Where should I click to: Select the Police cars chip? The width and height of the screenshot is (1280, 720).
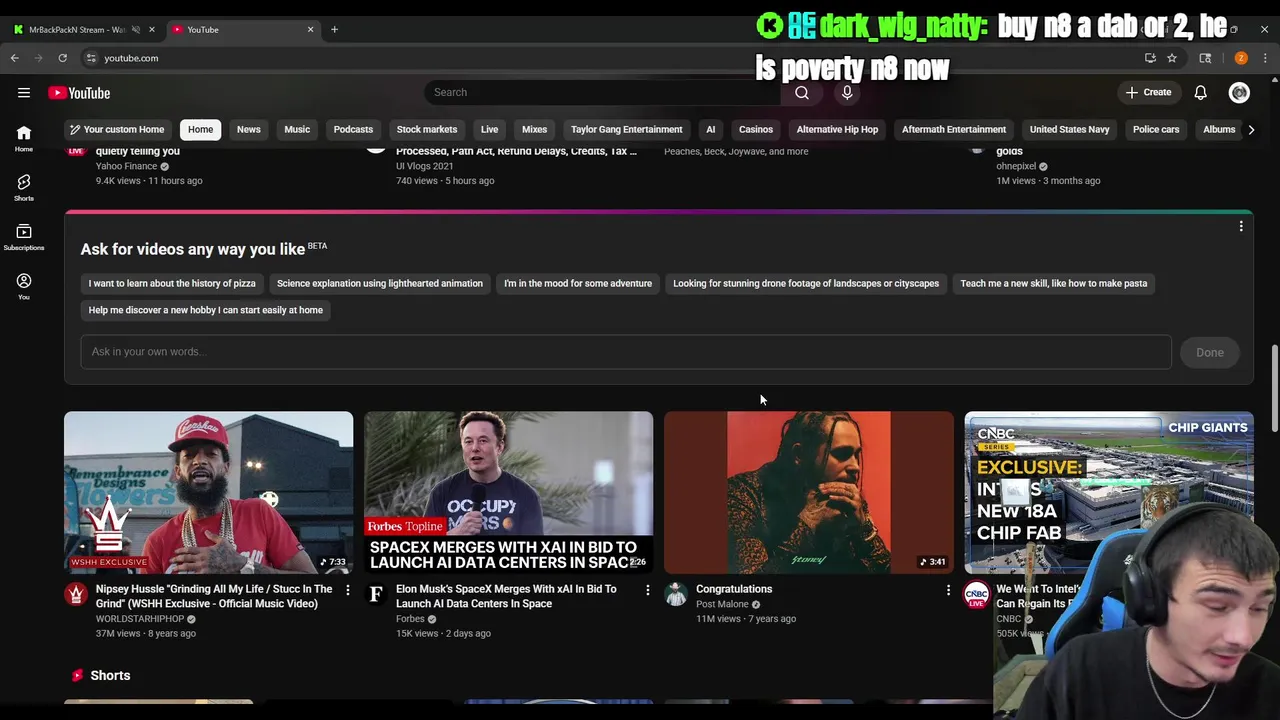tap(1156, 129)
